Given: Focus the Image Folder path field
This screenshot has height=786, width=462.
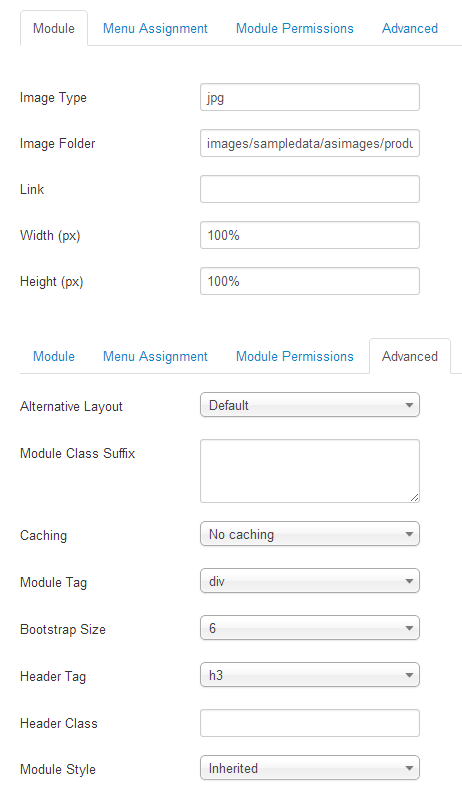Looking at the screenshot, I should click(x=310, y=143).
